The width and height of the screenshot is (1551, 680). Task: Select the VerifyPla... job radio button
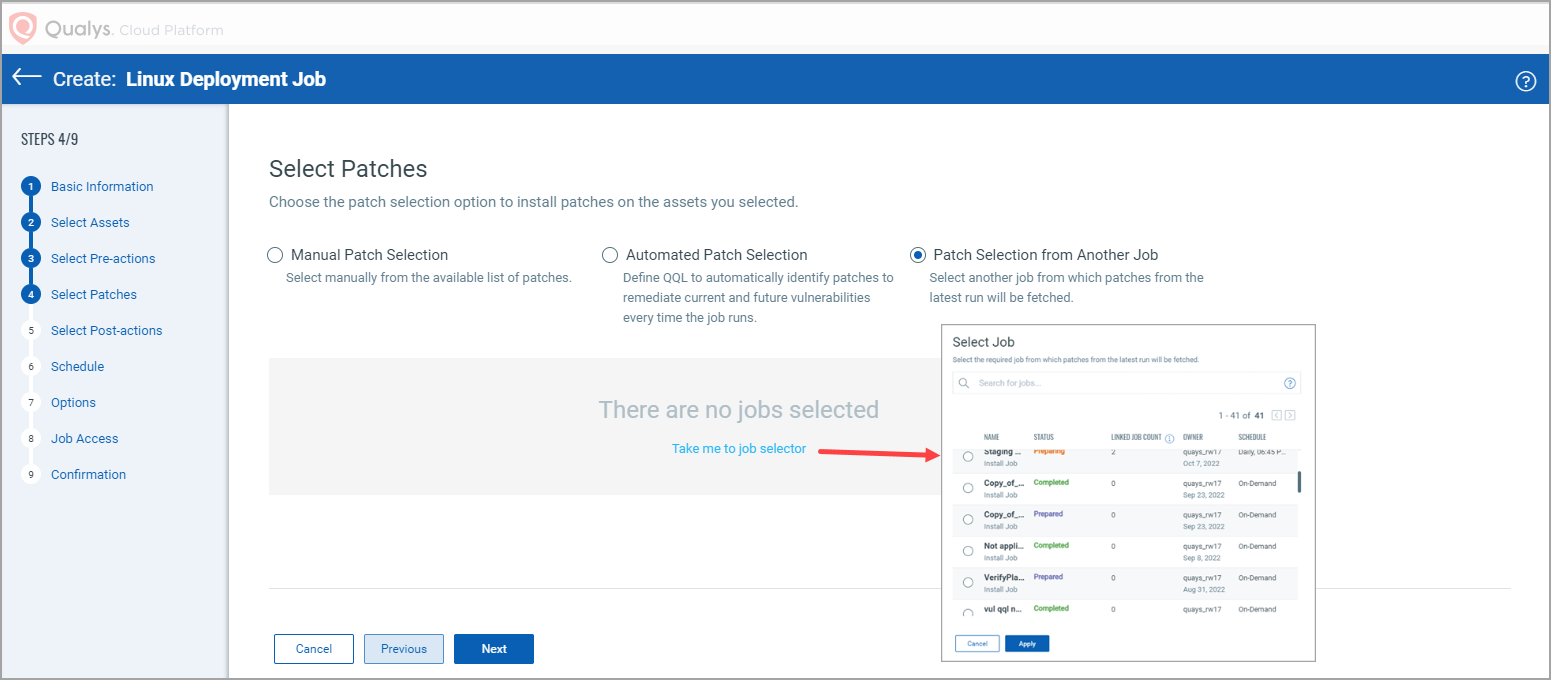point(968,582)
